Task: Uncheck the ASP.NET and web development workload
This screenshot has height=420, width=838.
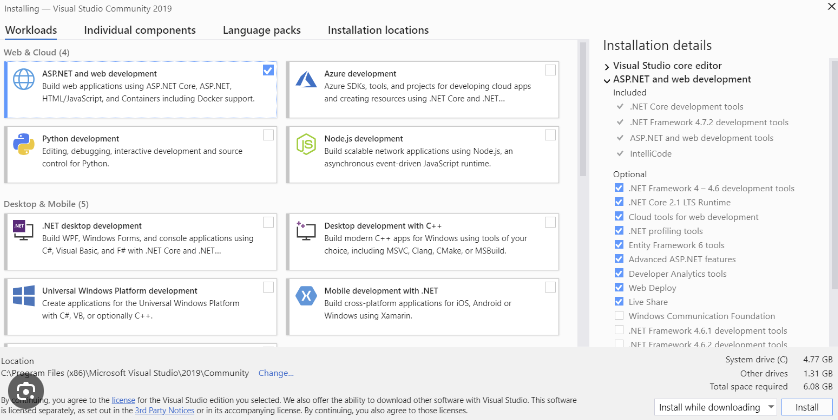Action: [268, 70]
